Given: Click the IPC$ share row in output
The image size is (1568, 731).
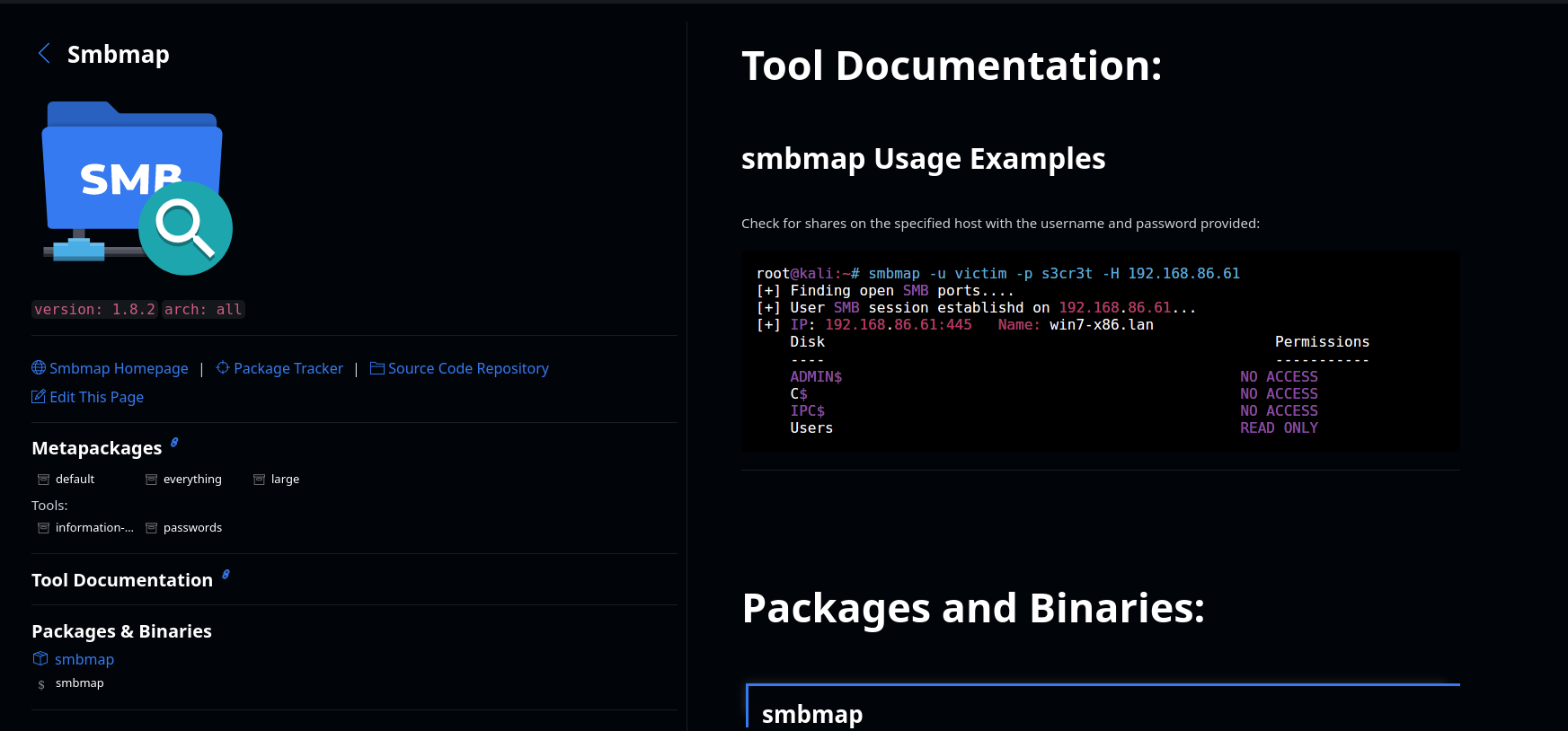Looking at the screenshot, I should [1054, 410].
